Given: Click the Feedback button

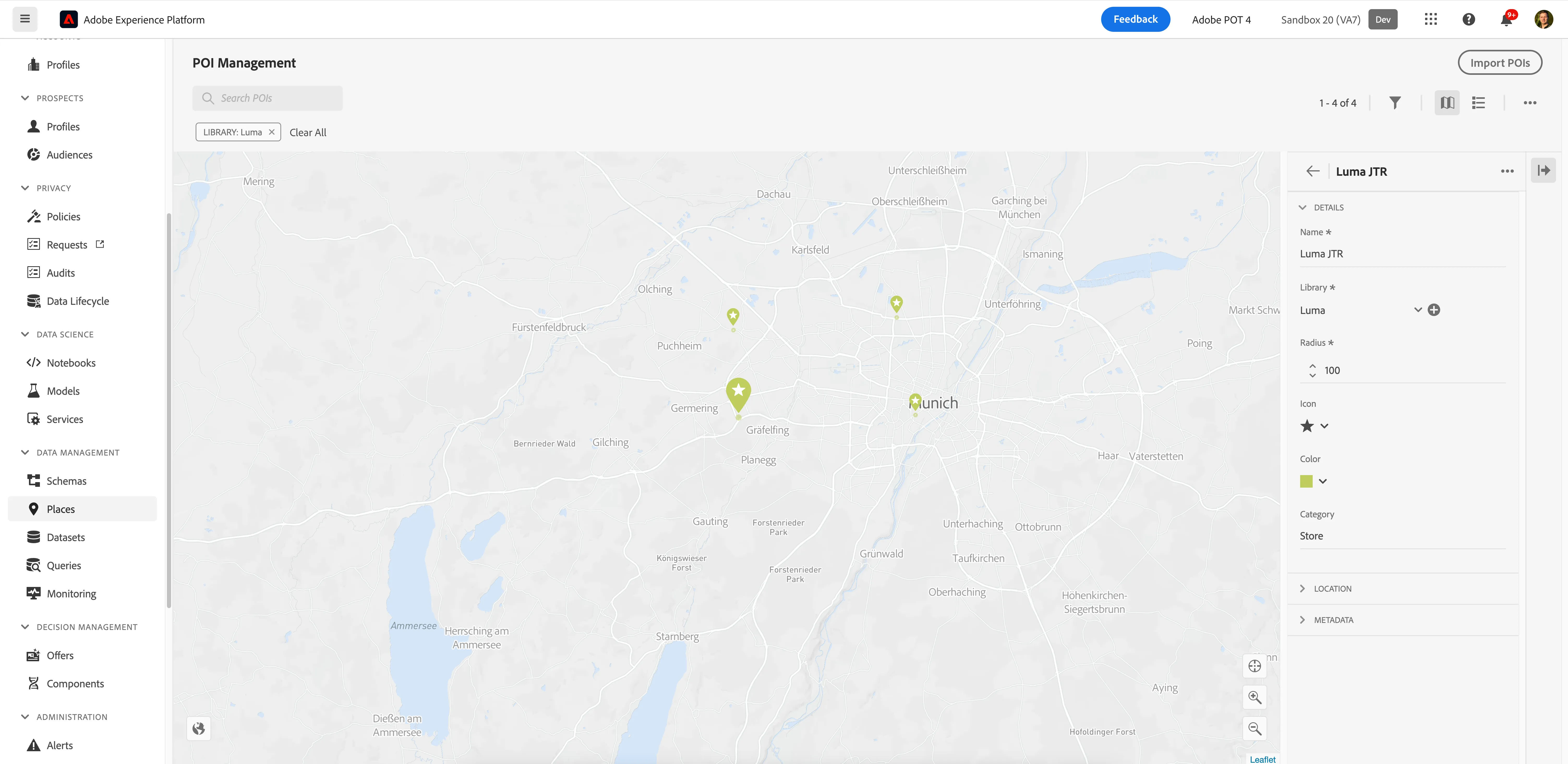Looking at the screenshot, I should pyautogui.click(x=1135, y=20).
